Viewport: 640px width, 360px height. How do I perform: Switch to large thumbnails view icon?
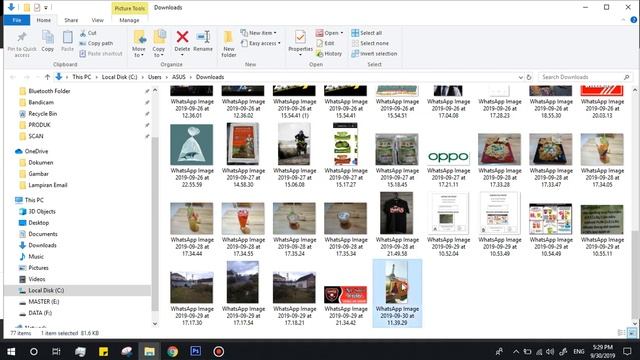point(631,333)
